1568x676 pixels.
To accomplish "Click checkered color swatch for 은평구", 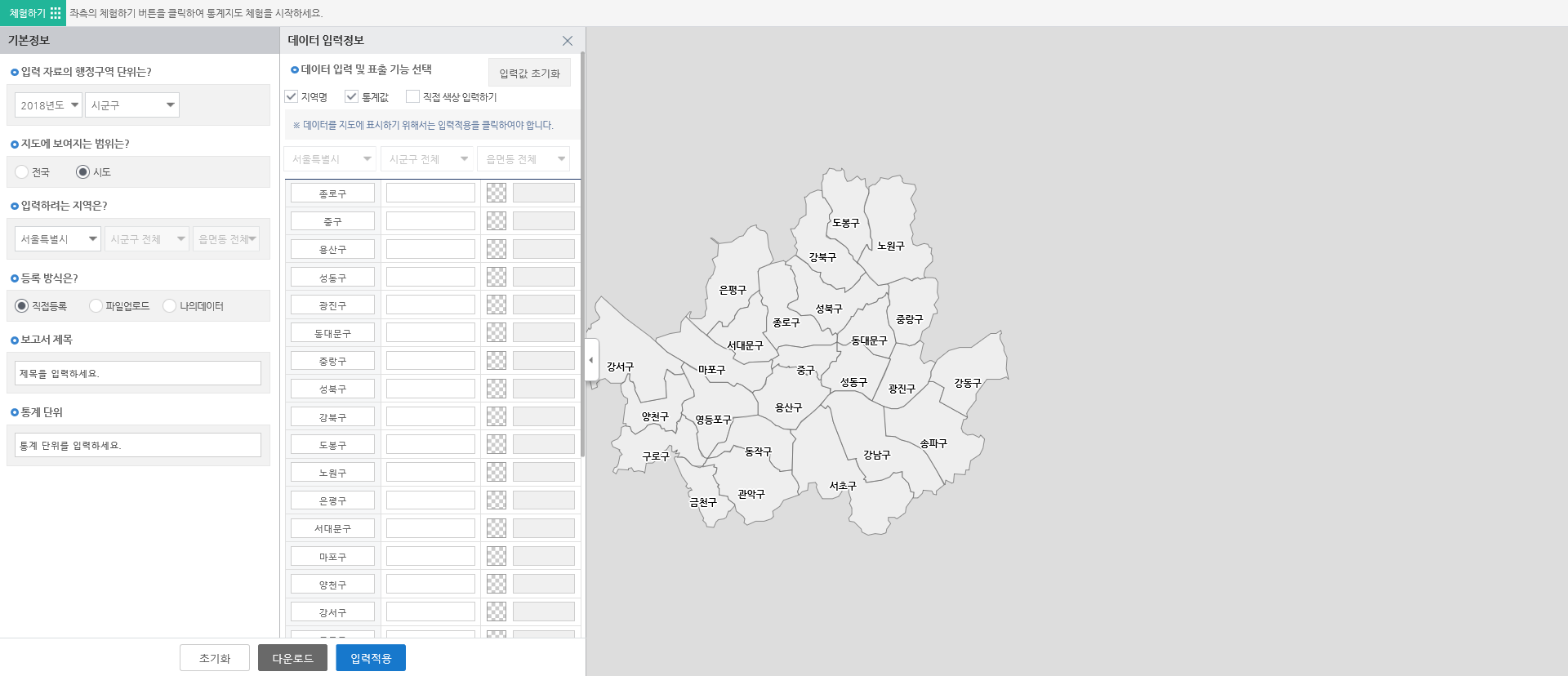I will click(x=496, y=500).
